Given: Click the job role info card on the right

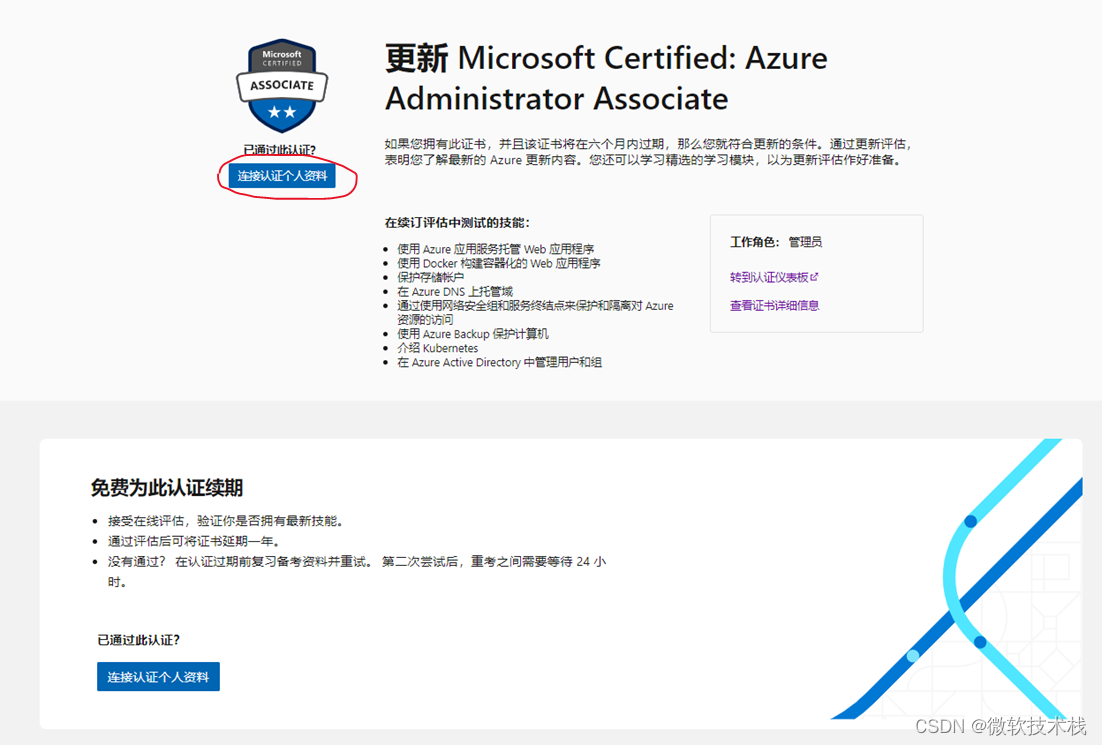Looking at the screenshot, I should 816,273.
